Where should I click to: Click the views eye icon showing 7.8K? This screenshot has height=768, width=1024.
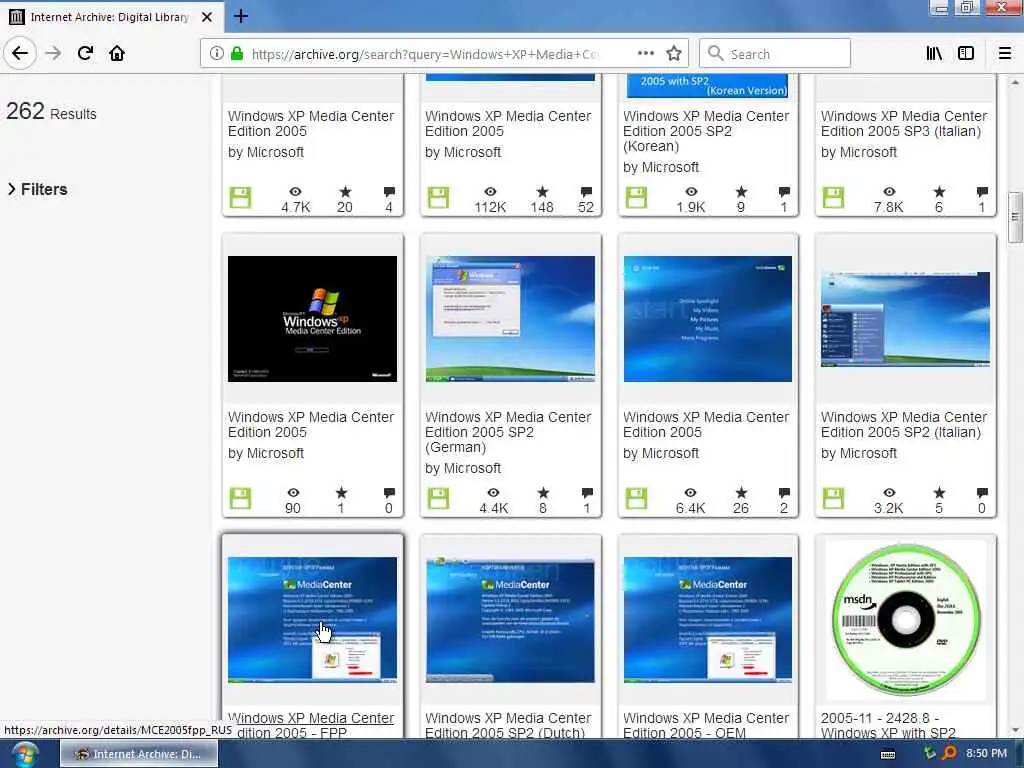pyautogui.click(x=889, y=192)
